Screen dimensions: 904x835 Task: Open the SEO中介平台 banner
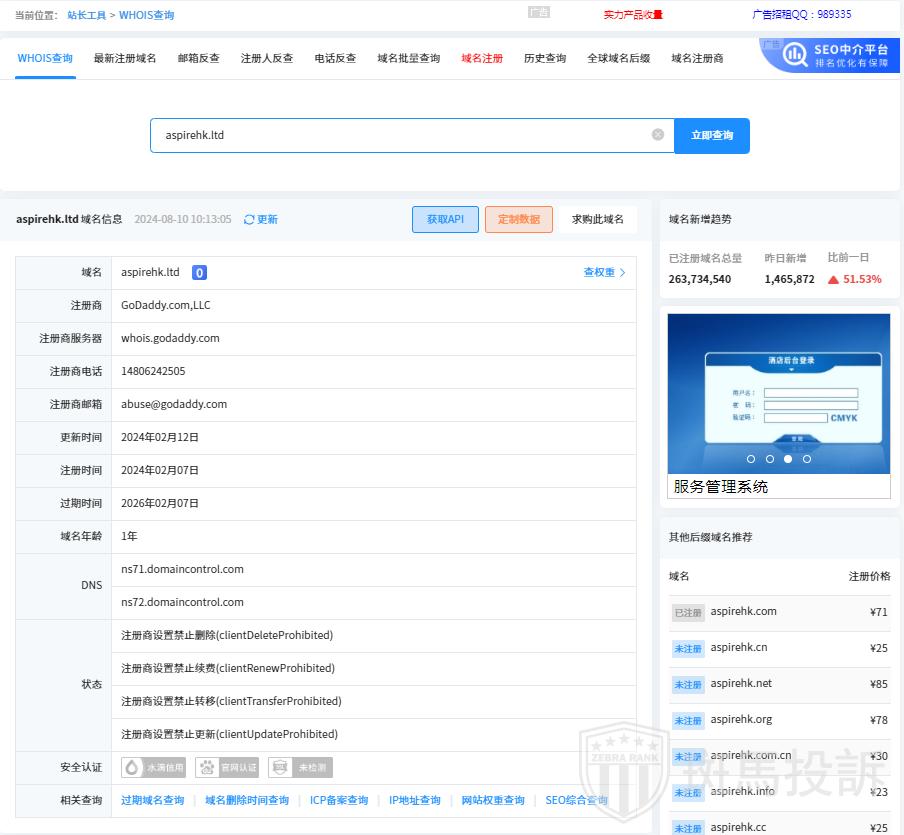pos(829,55)
